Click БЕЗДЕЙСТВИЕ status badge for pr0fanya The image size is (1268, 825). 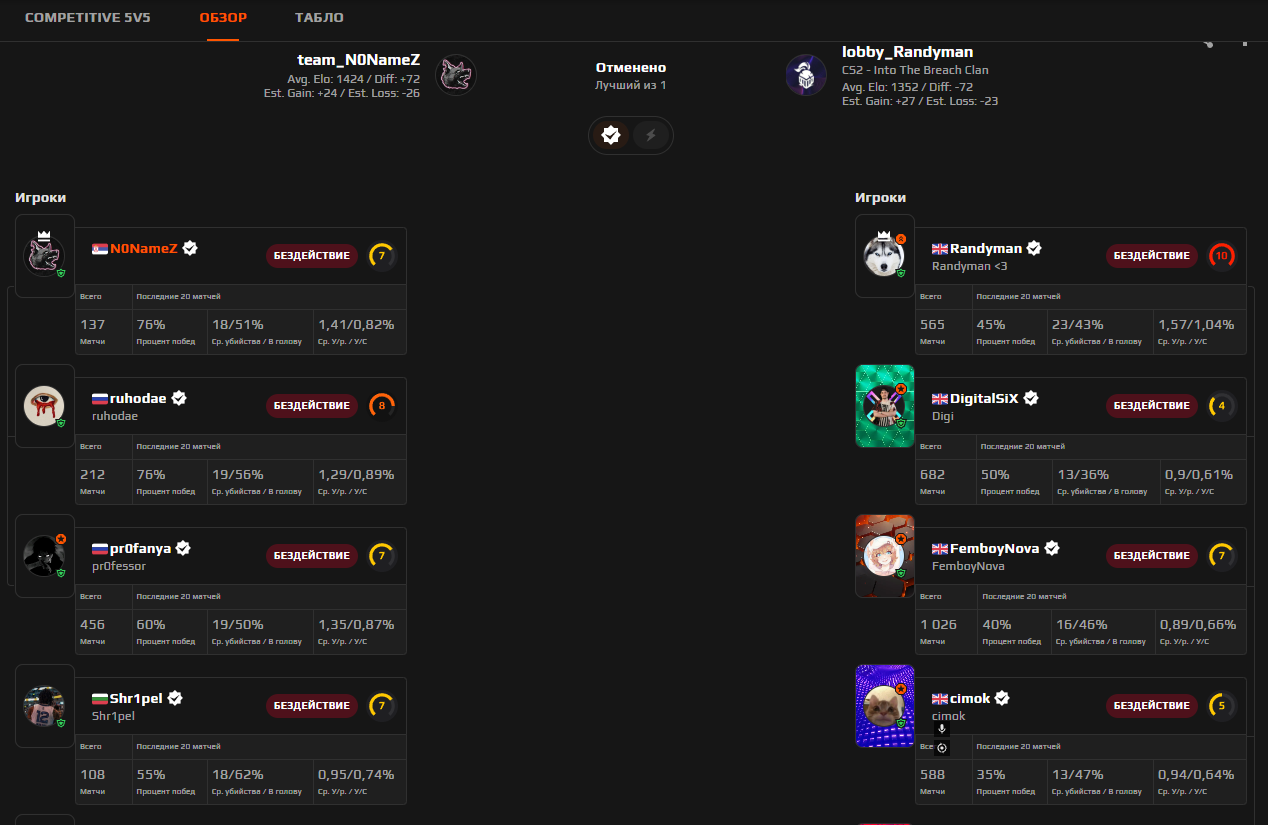[312, 556]
